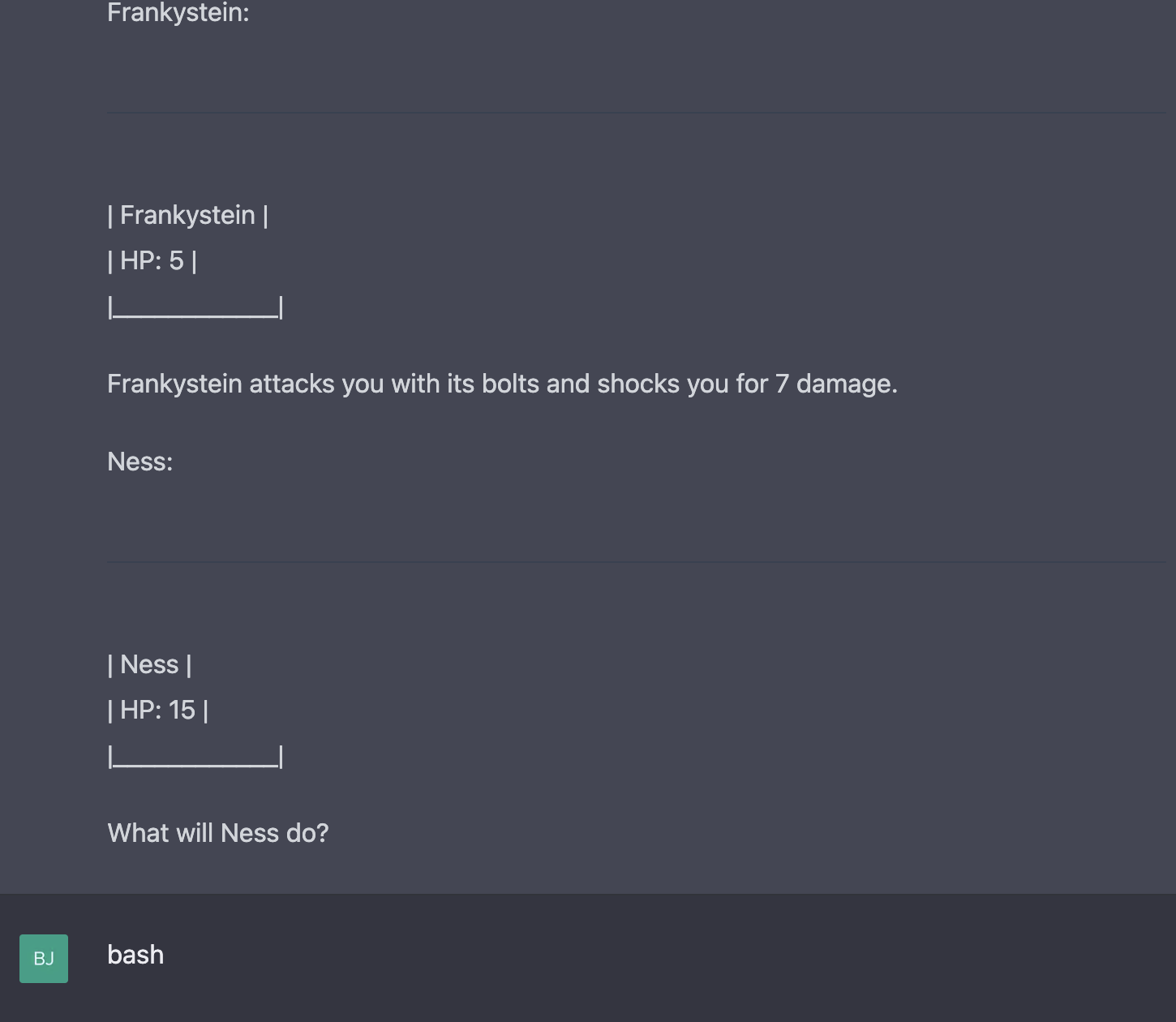Click "7 damage" in the attack sentence
The image size is (1176, 1022).
836,384
